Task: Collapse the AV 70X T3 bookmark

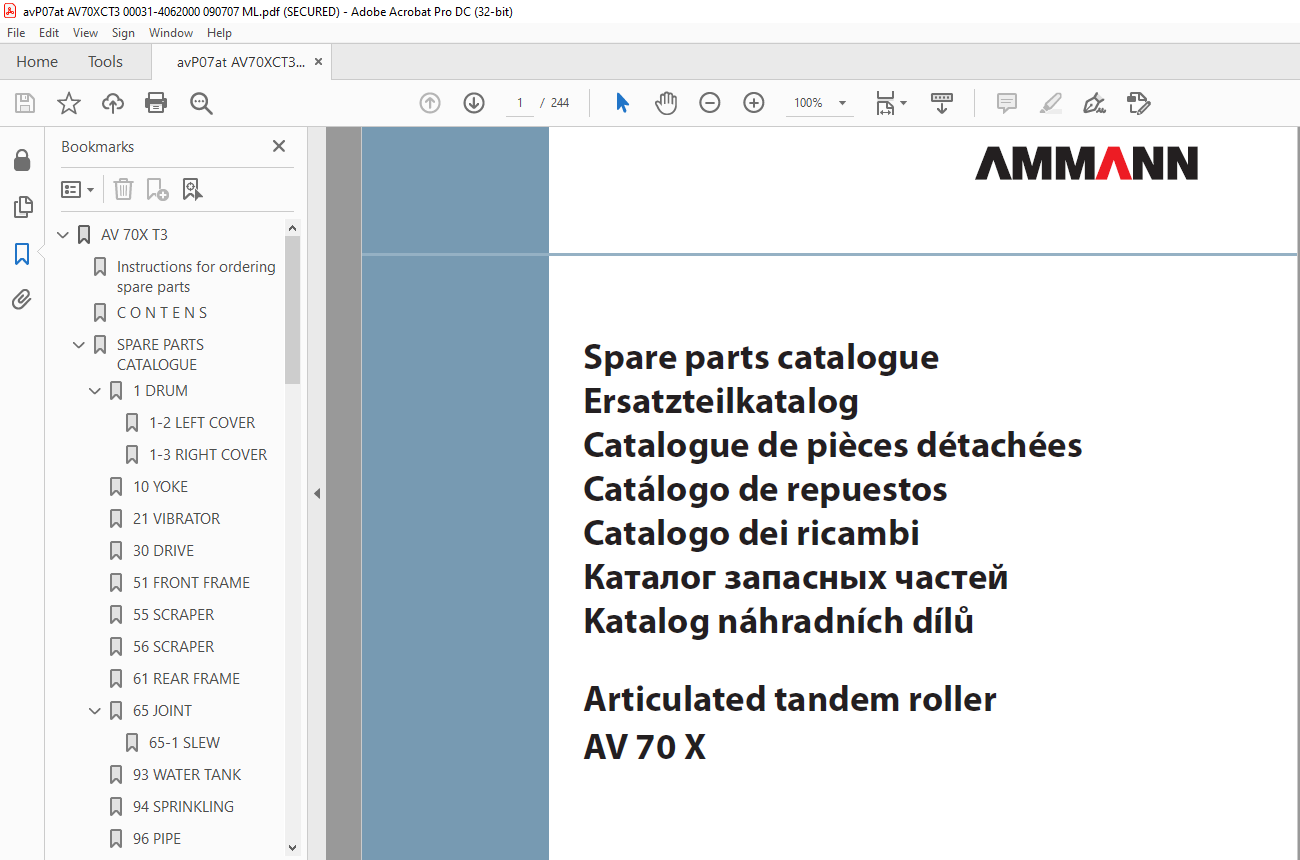Action: click(x=64, y=235)
